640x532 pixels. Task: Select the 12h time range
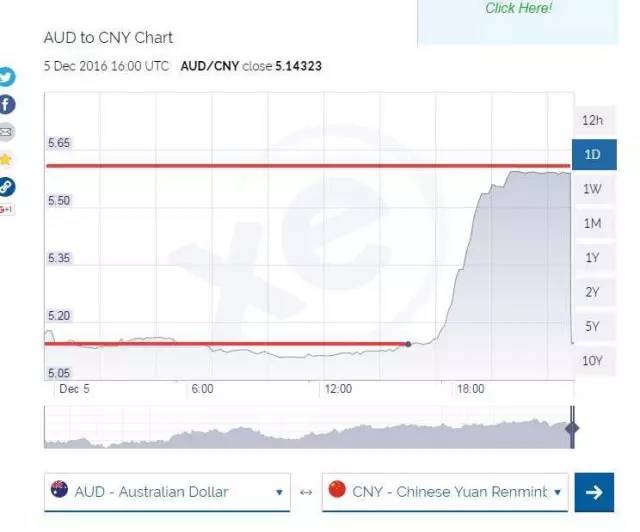click(592, 121)
